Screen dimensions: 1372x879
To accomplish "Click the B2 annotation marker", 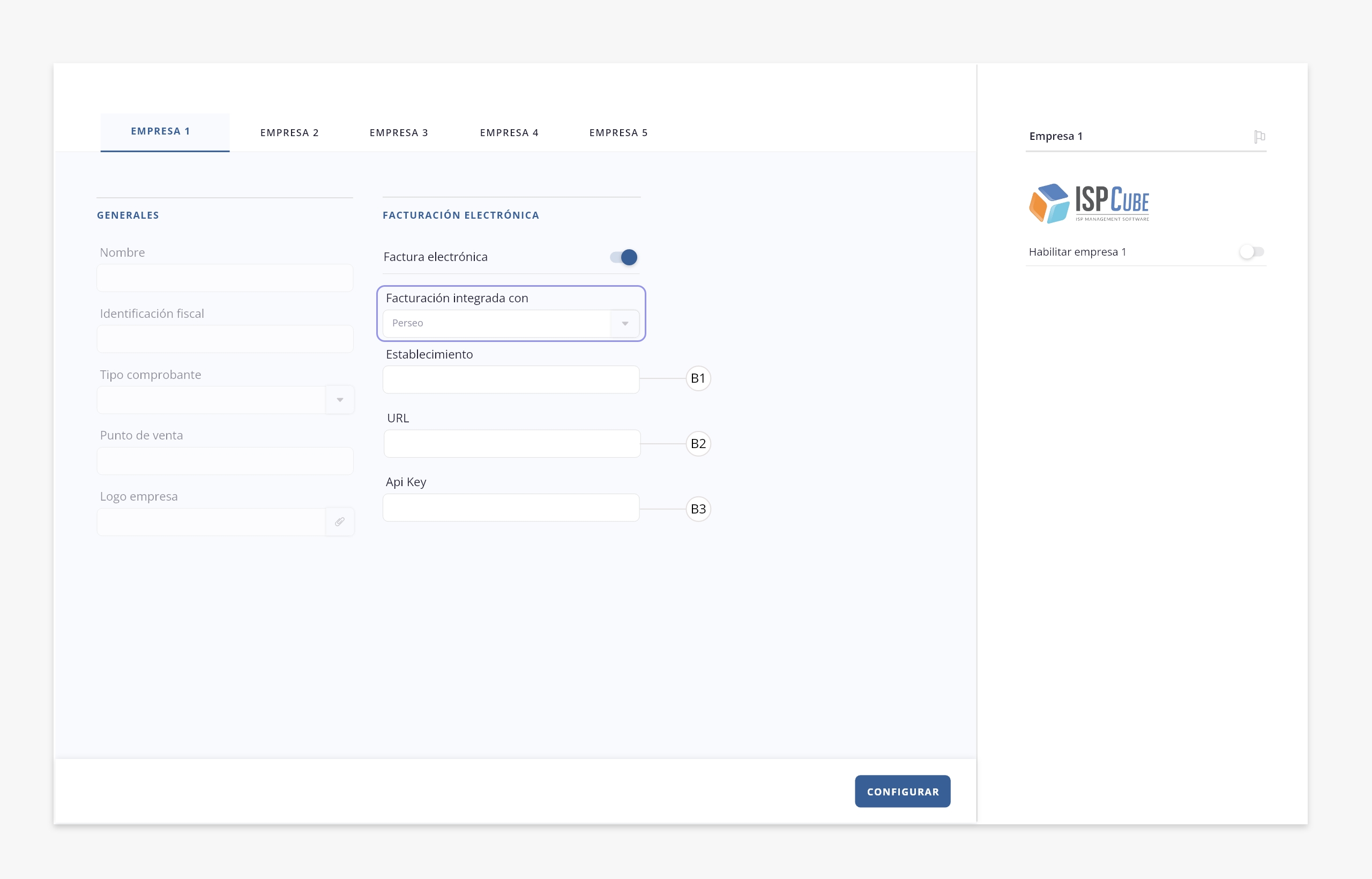I will [697, 443].
